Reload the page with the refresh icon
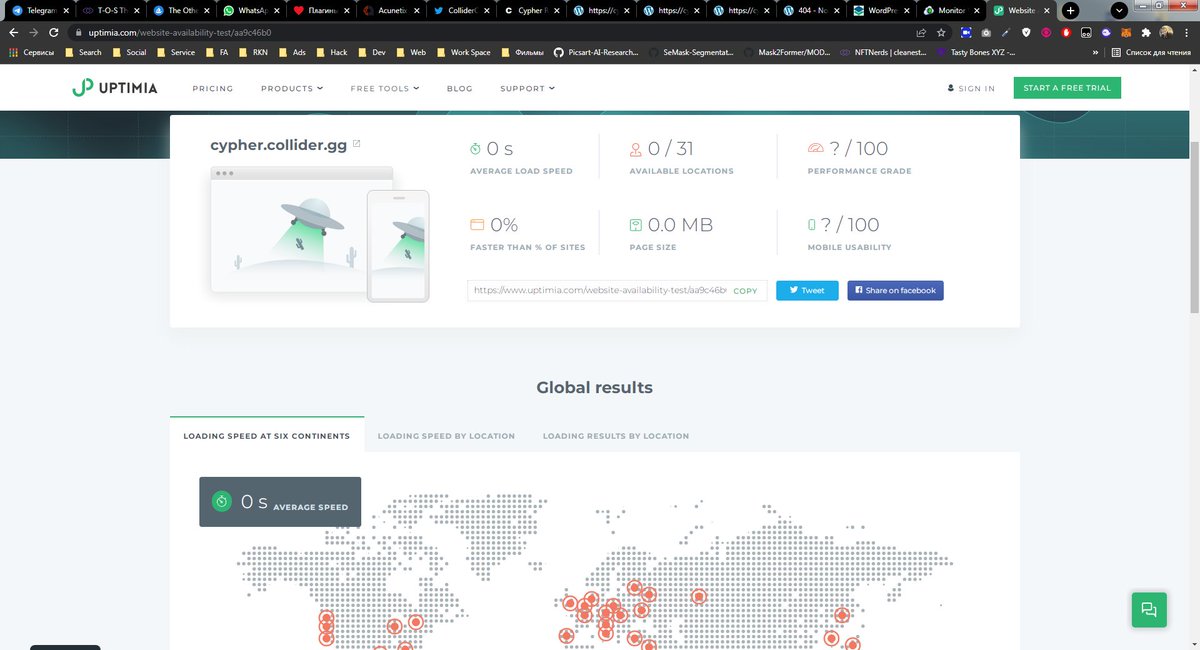Screen dimensions: 1200x650 point(54,32)
